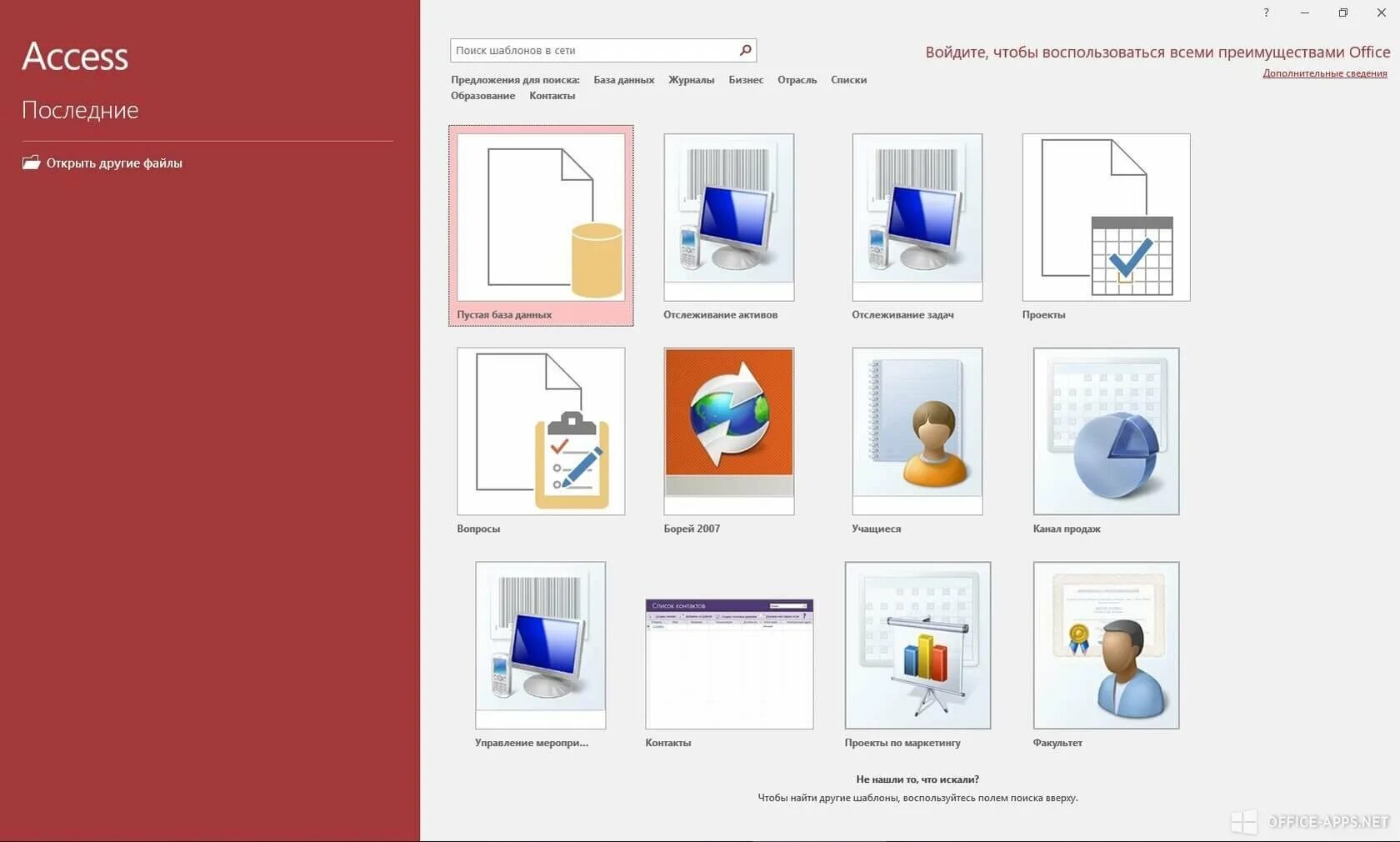Focus the online template search field

603,50
